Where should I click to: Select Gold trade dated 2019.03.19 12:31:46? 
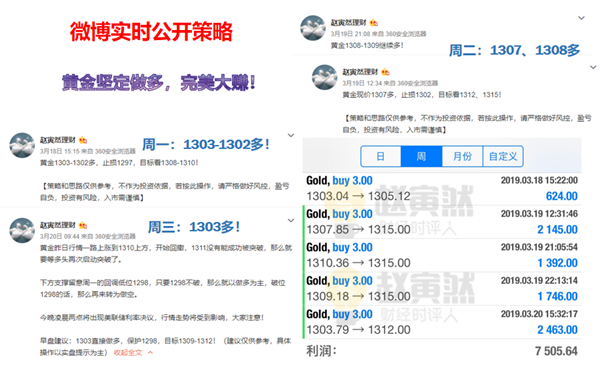pyautogui.click(x=442, y=222)
